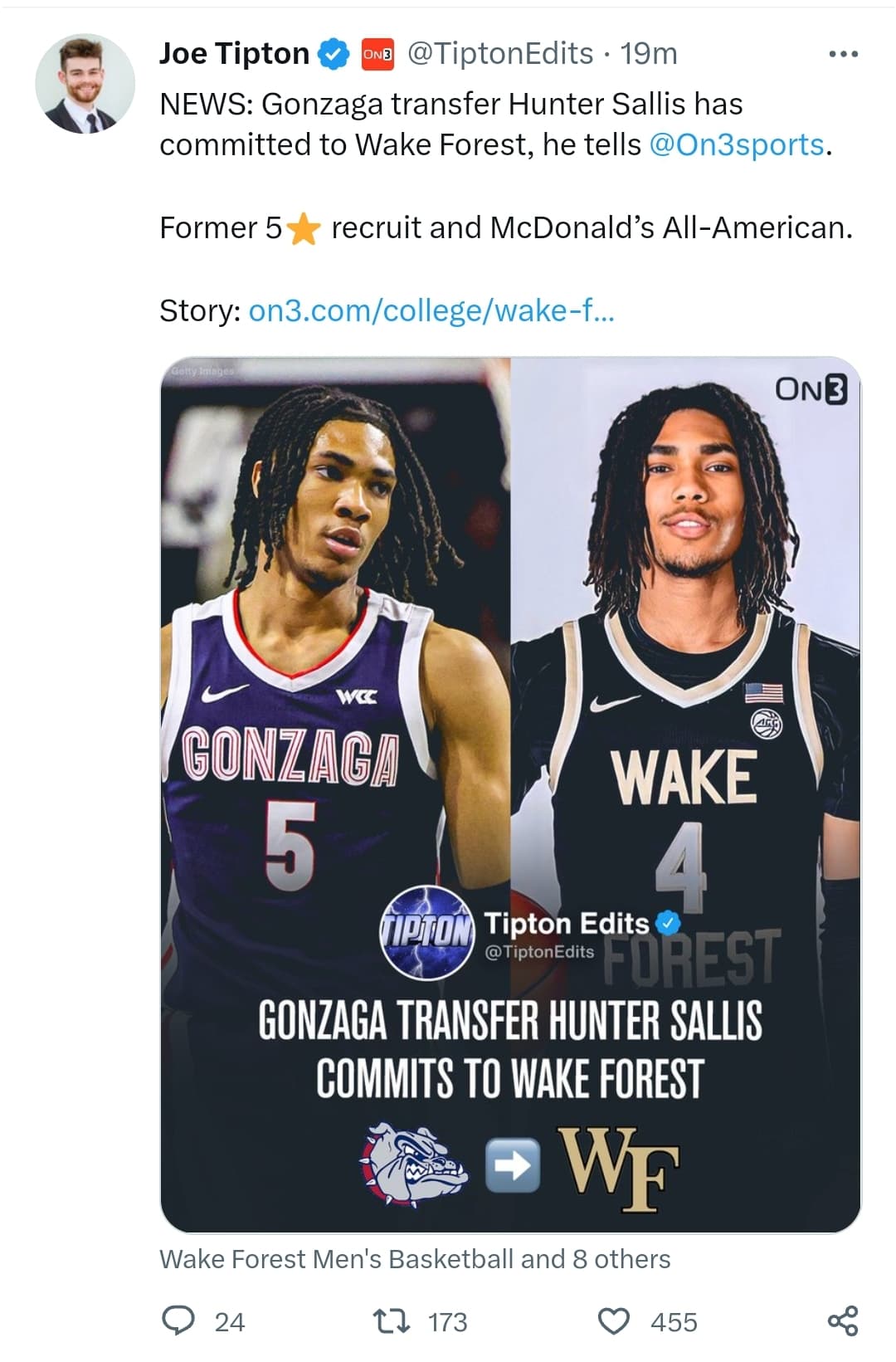View the Wake Forest Men's Basketball tagged accounts

tap(415, 1259)
